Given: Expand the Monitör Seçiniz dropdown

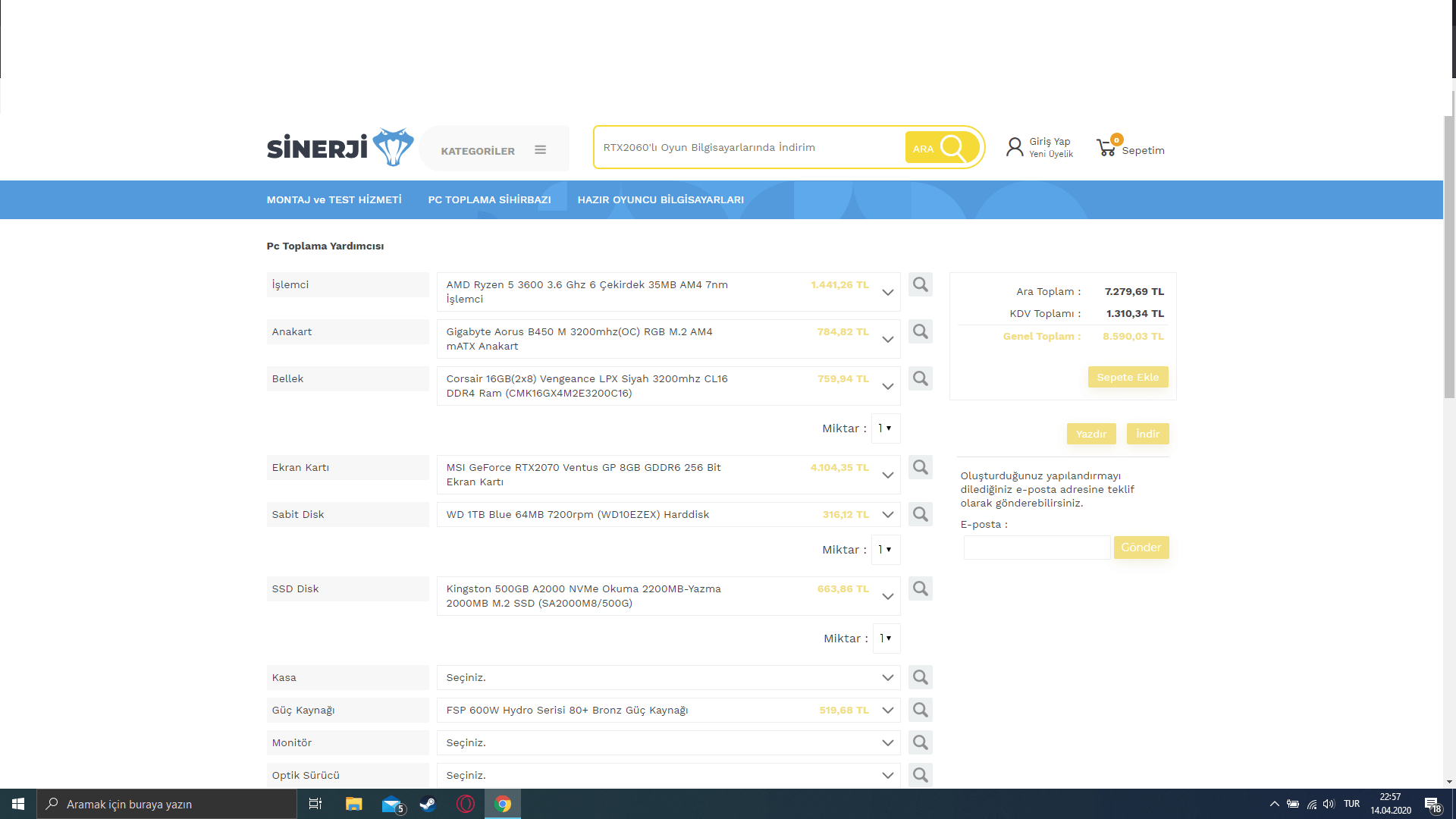Looking at the screenshot, I should click(887, 742).
